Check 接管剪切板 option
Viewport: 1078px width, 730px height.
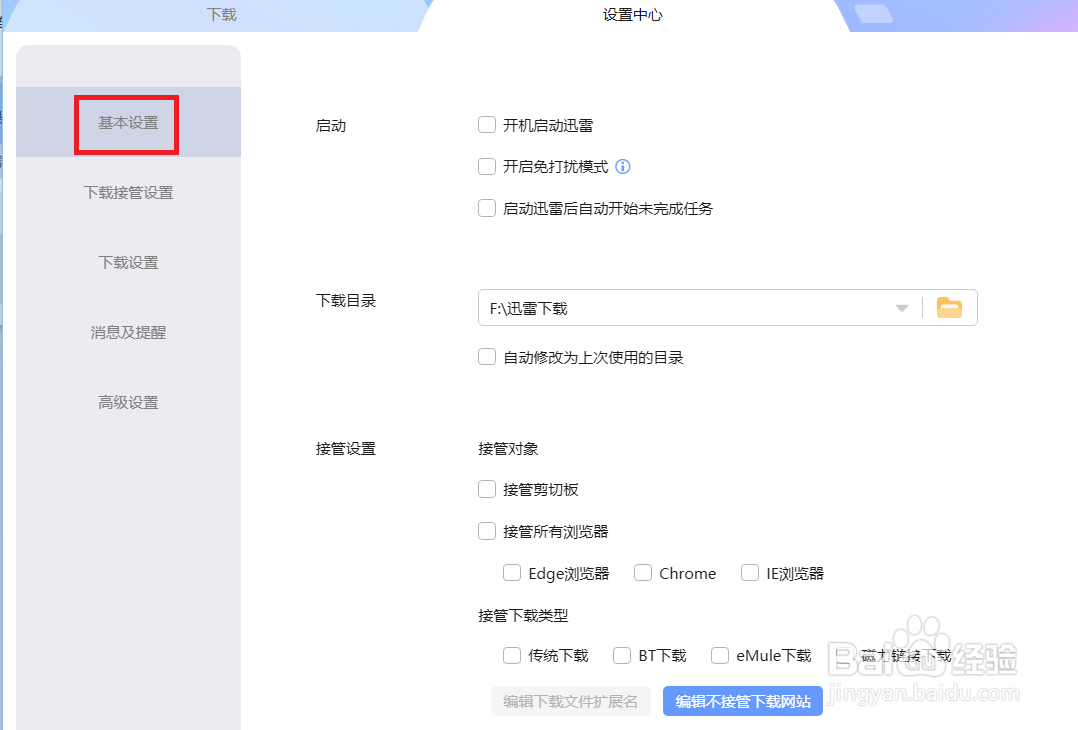487,489
